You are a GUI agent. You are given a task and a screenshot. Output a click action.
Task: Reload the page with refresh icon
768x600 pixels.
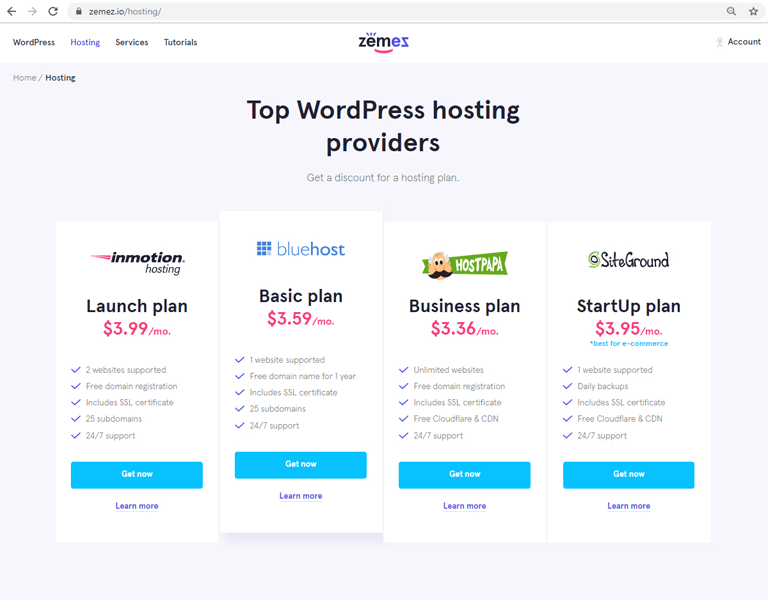53,11
